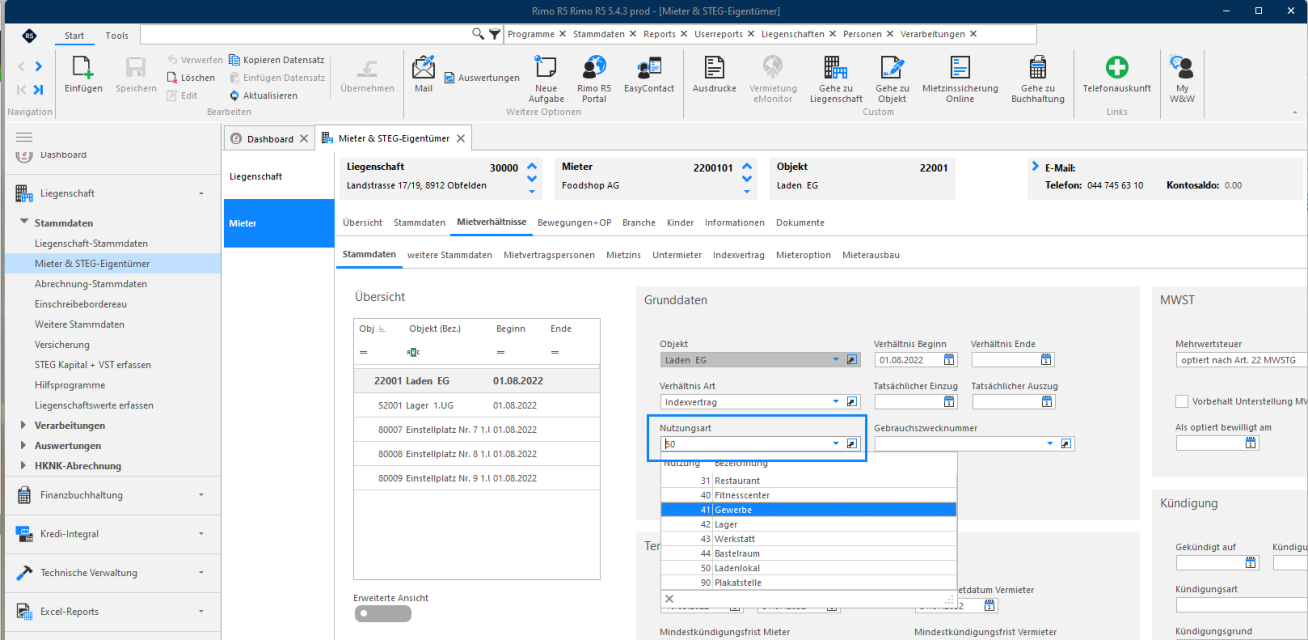Click the Löschen icon in Bearbeiten group
The width and height of the screenshot is (1308, 640).
pyautogui.click(x=191, y=78)
